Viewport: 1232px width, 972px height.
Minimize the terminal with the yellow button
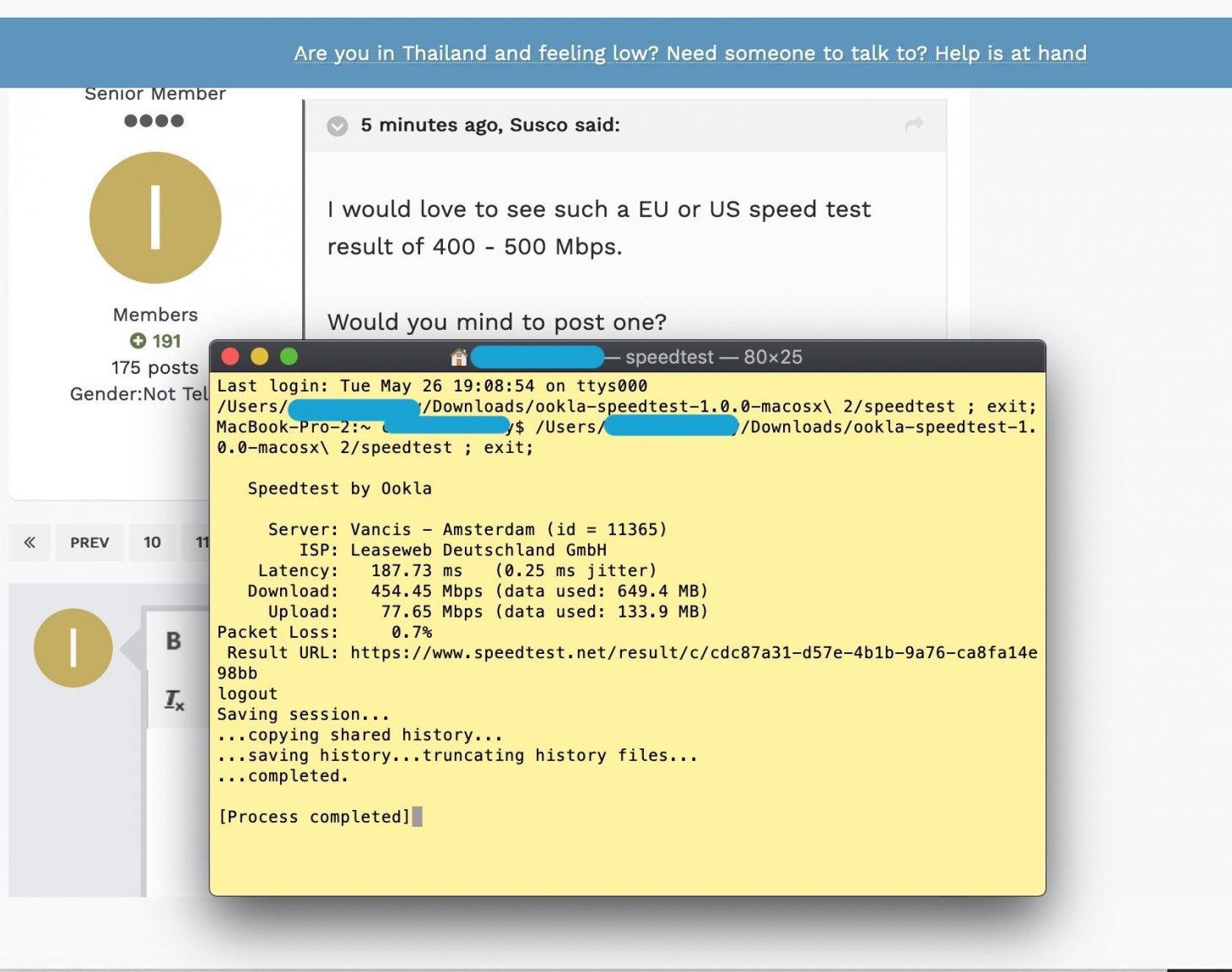coord(259,356)
